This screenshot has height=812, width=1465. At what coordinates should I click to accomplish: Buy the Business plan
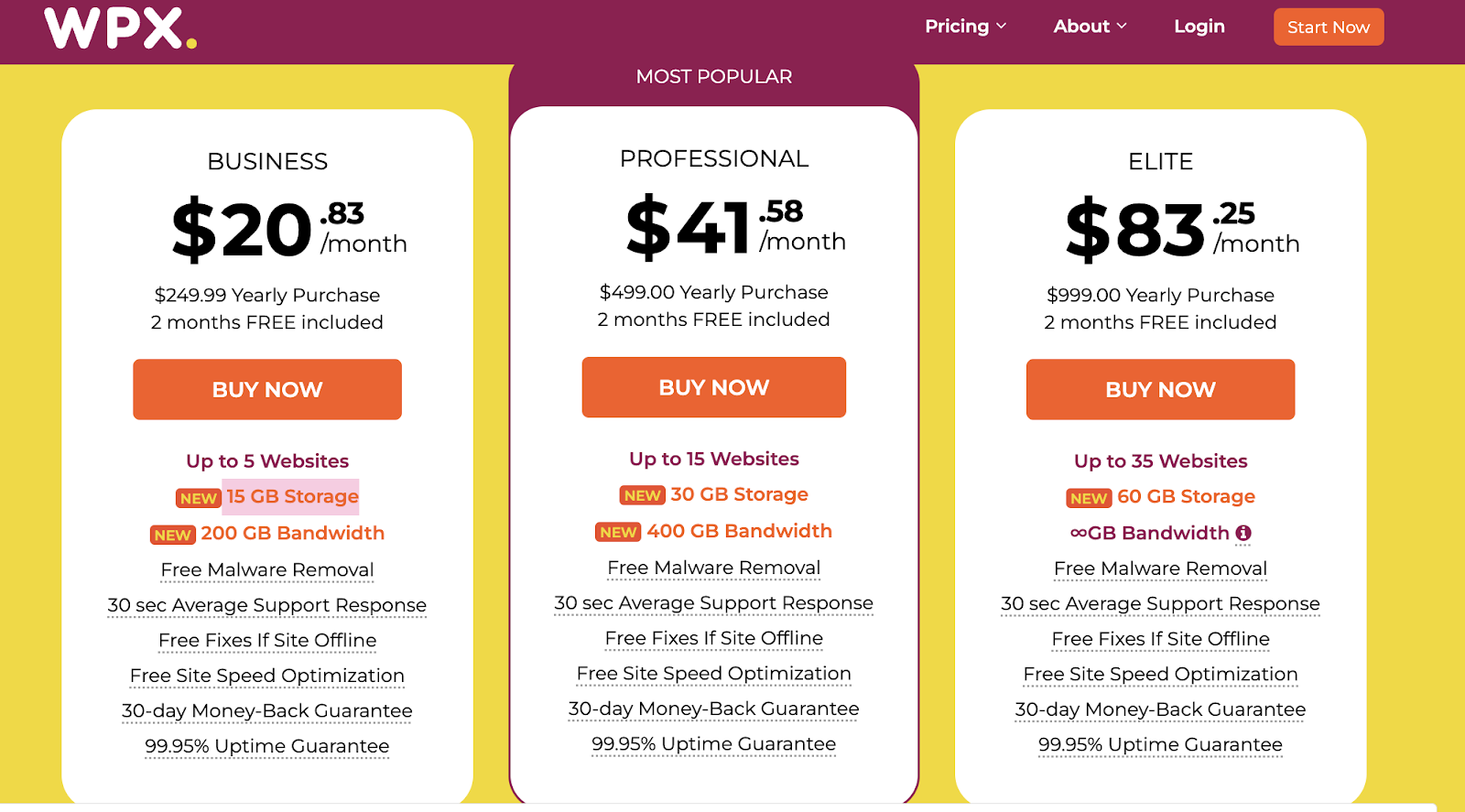(267, 389)
